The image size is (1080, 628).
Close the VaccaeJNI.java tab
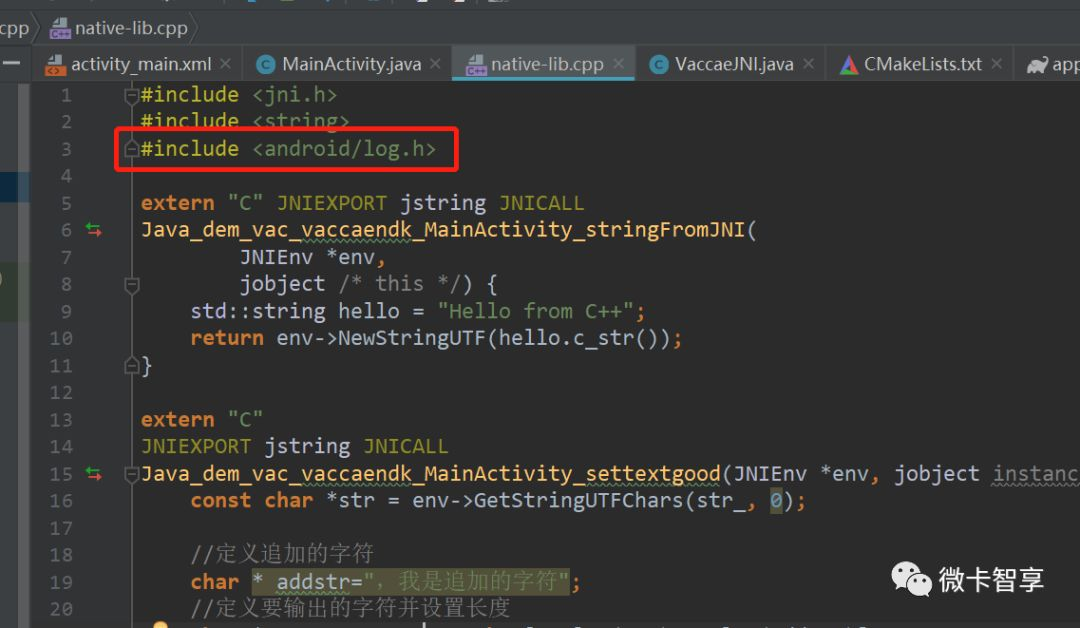click(808, 64)
